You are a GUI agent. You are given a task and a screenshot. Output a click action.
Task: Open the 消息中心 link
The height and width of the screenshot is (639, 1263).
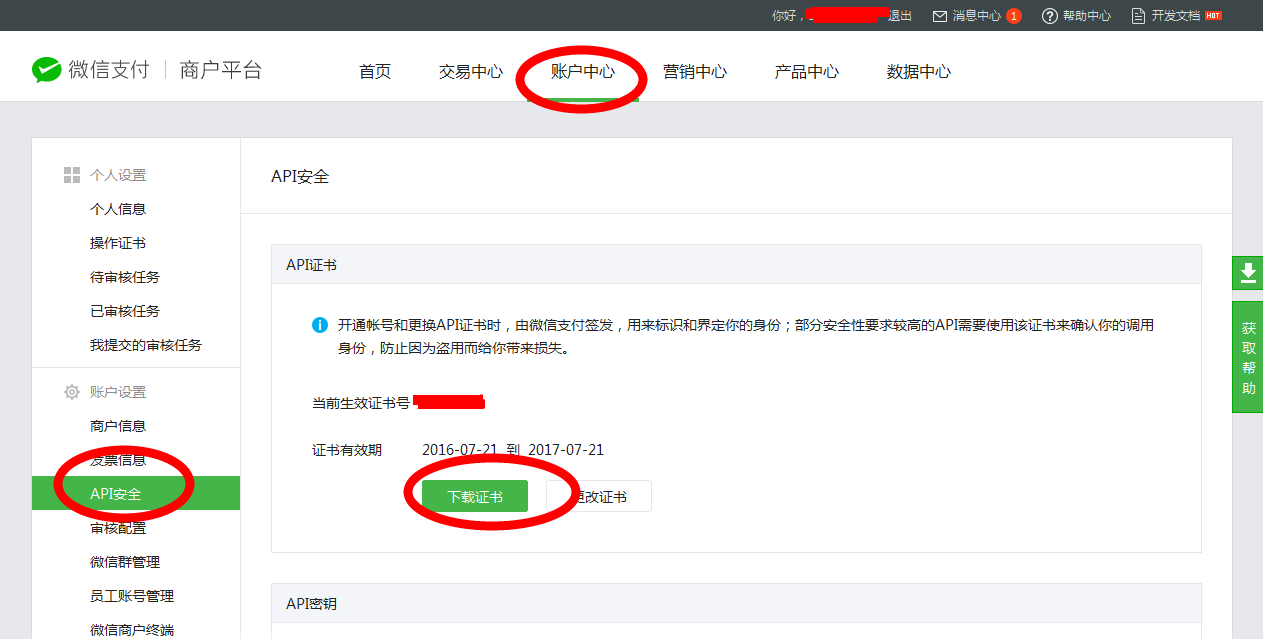coord(976,16)
